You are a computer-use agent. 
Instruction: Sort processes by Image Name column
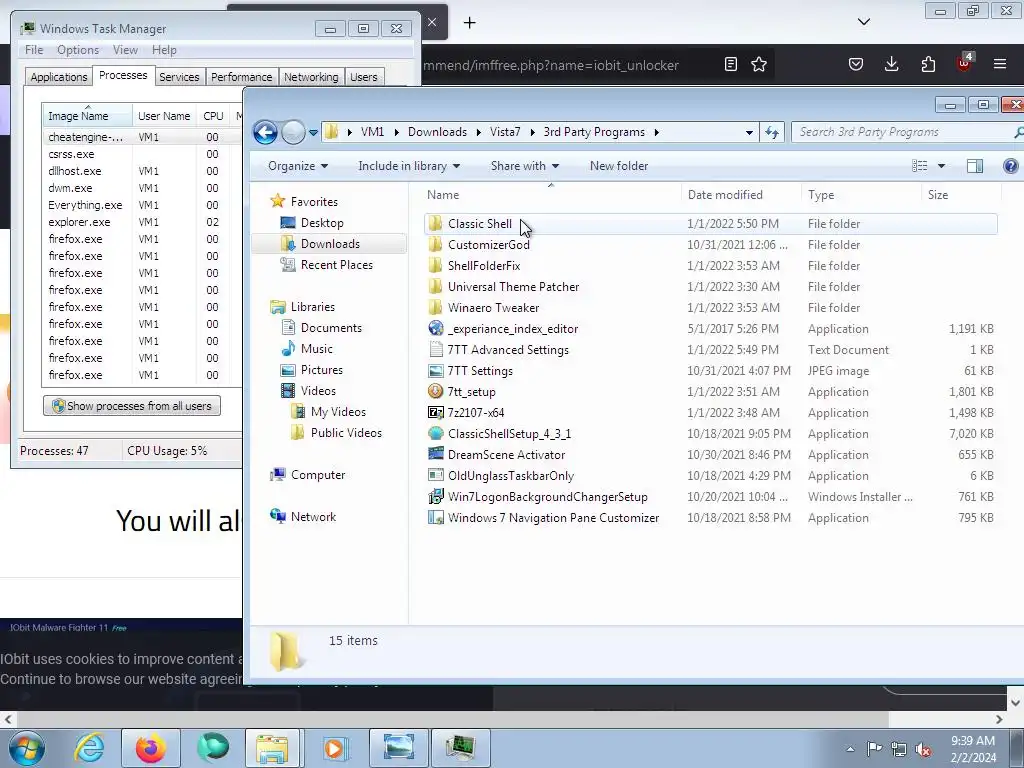(87, 116)
